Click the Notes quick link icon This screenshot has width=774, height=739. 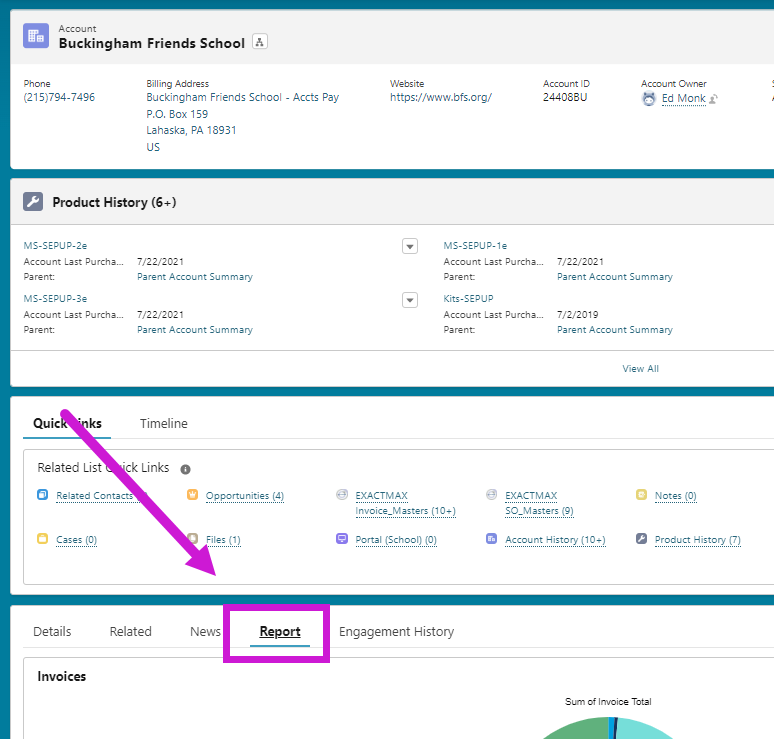point(641,495)
